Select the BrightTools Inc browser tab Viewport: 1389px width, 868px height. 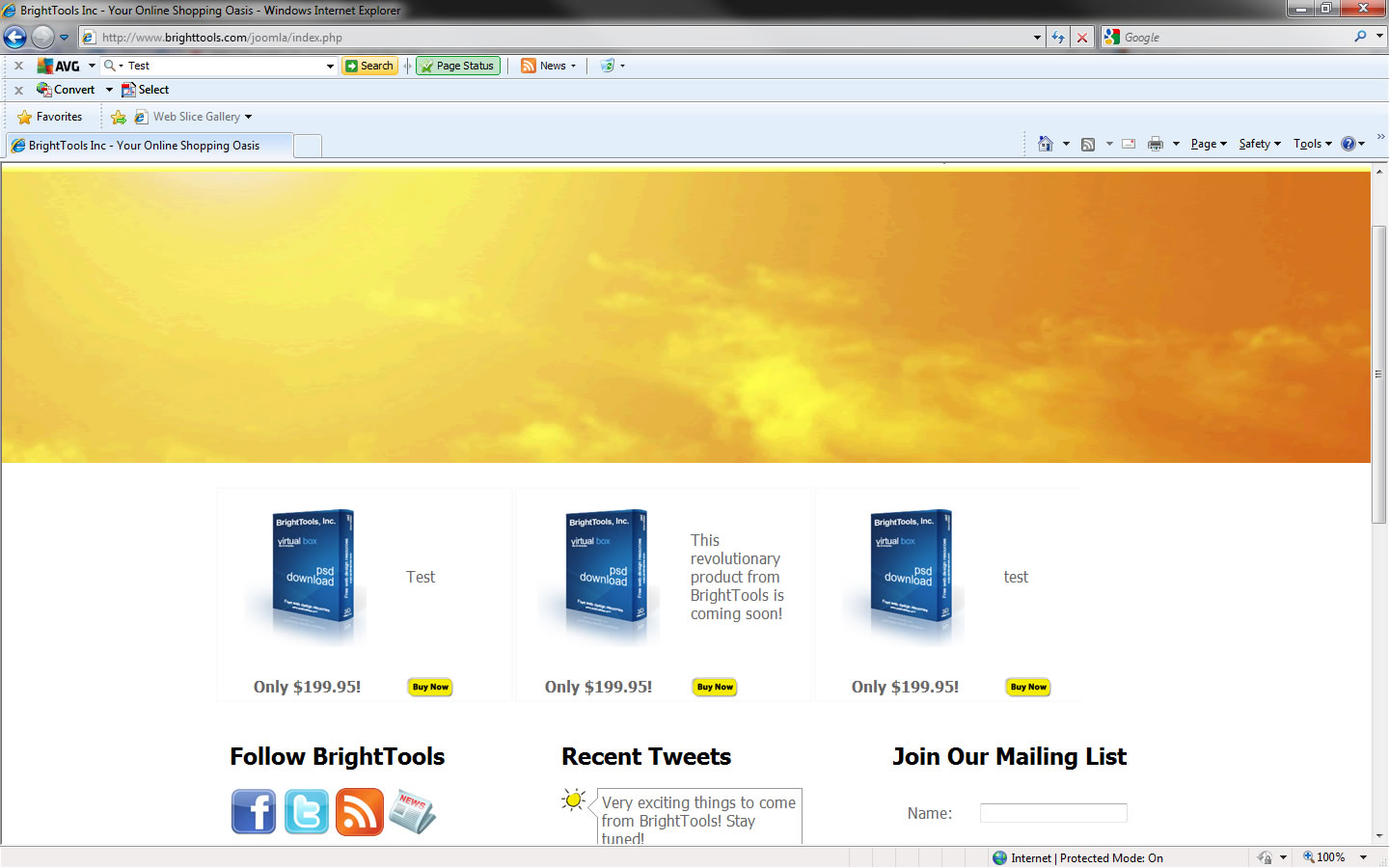coord(150,146)
